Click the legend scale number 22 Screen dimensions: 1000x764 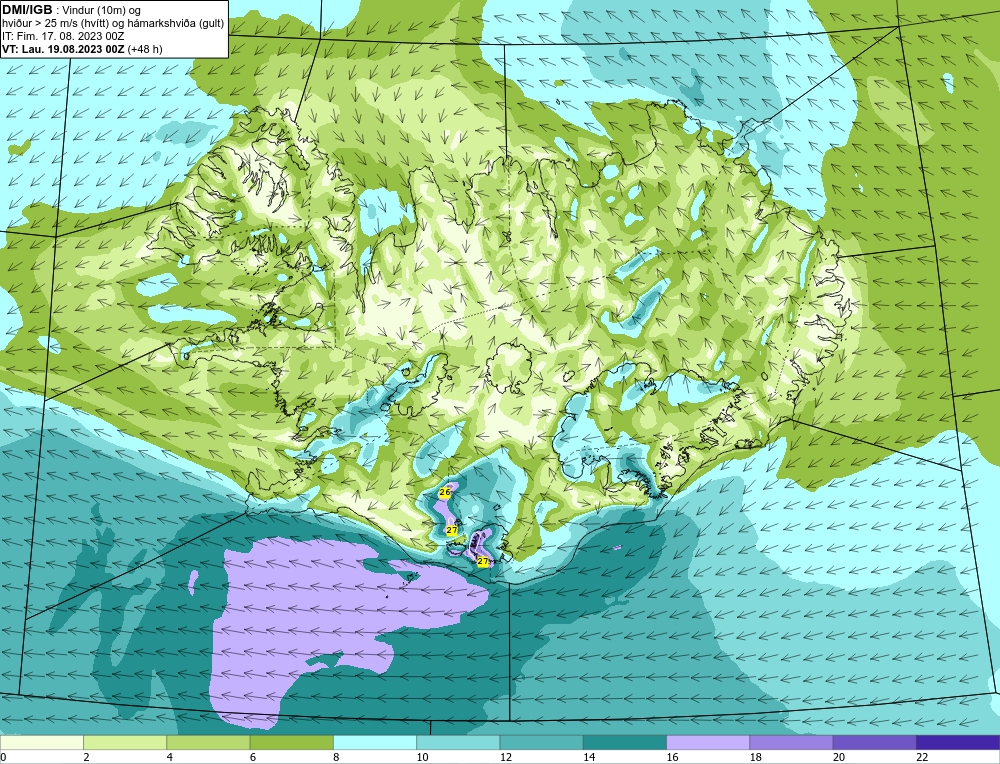(x=922, y=757)
